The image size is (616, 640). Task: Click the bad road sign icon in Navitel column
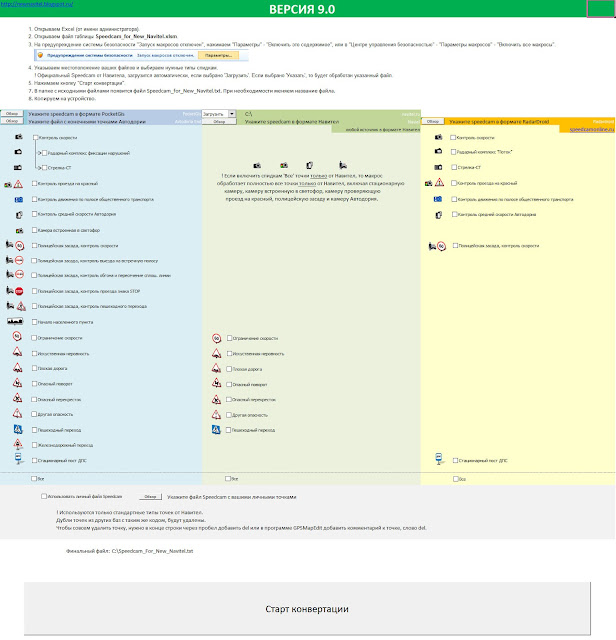pyautogui.click(x=216, y=369)
